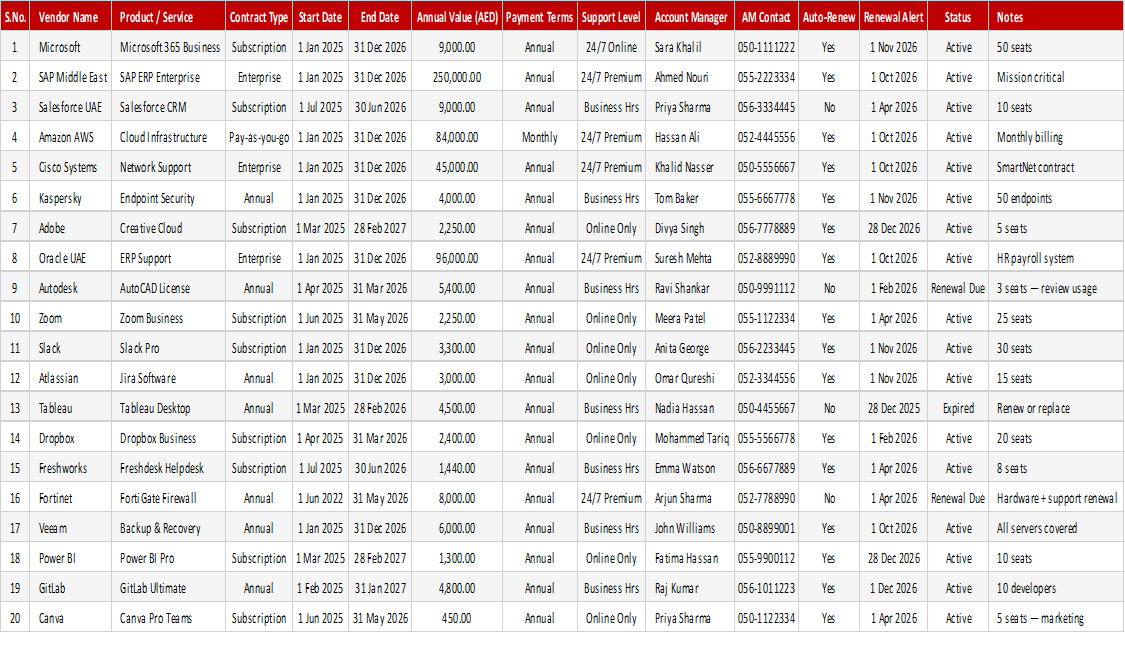
Task: Select the HR payroll system note
Action: pos(1055,258)
